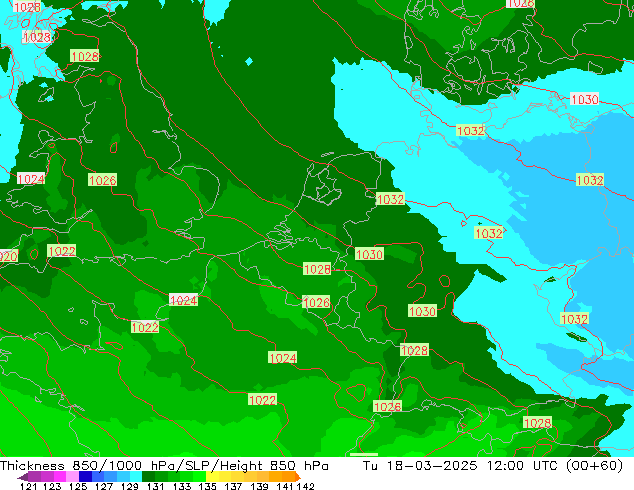Click the legend value '137'
The width and height of the screenshot is (634, 490).
[233, 486]
